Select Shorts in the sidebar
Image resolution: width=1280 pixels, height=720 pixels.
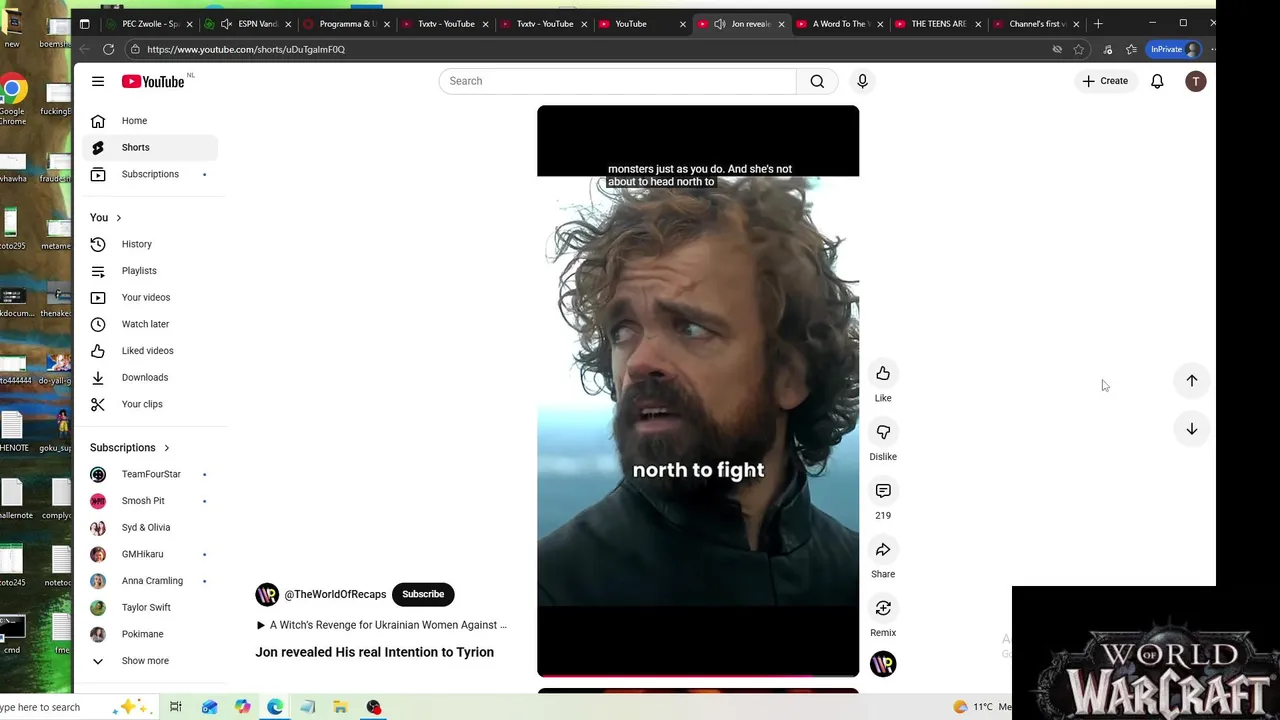pos(150,147)
